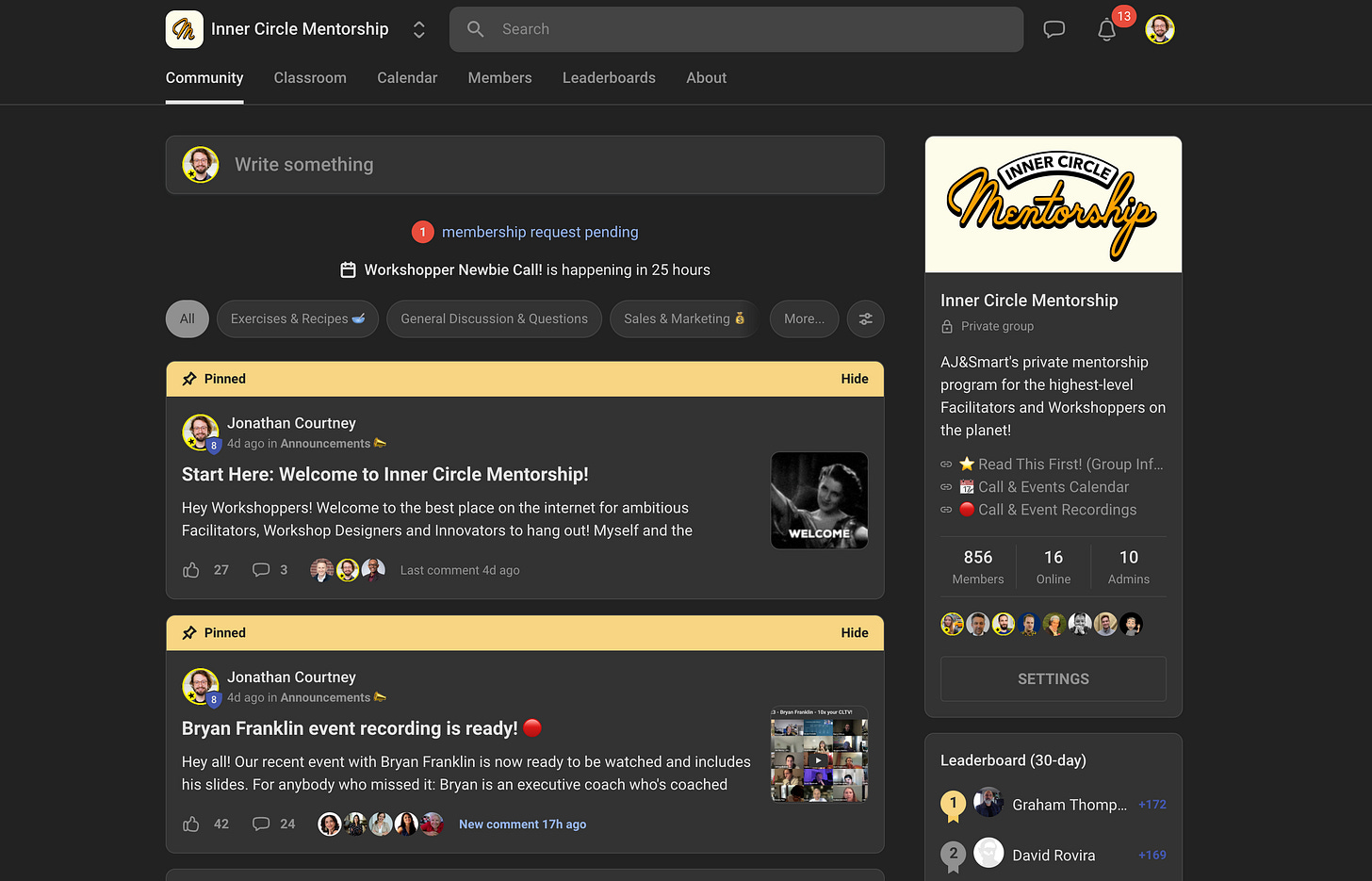Hide the pinned Bryan Franklin post
The image size is (1372, 881).
coord(855,633)
